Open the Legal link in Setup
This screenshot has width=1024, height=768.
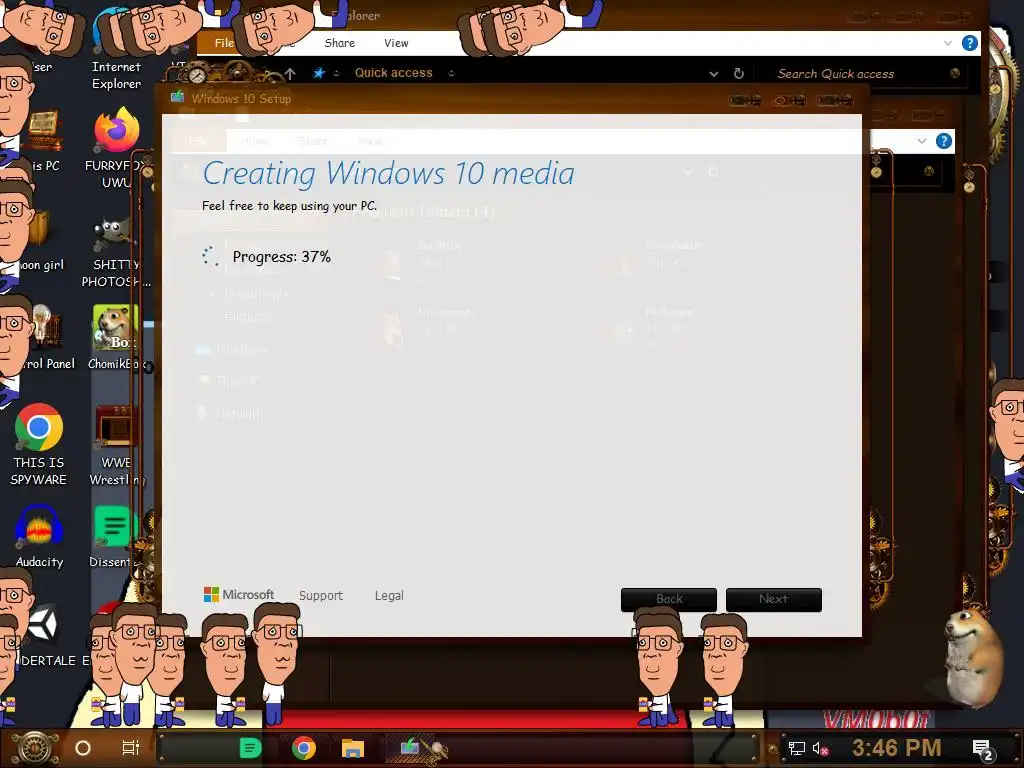[389, 596]
